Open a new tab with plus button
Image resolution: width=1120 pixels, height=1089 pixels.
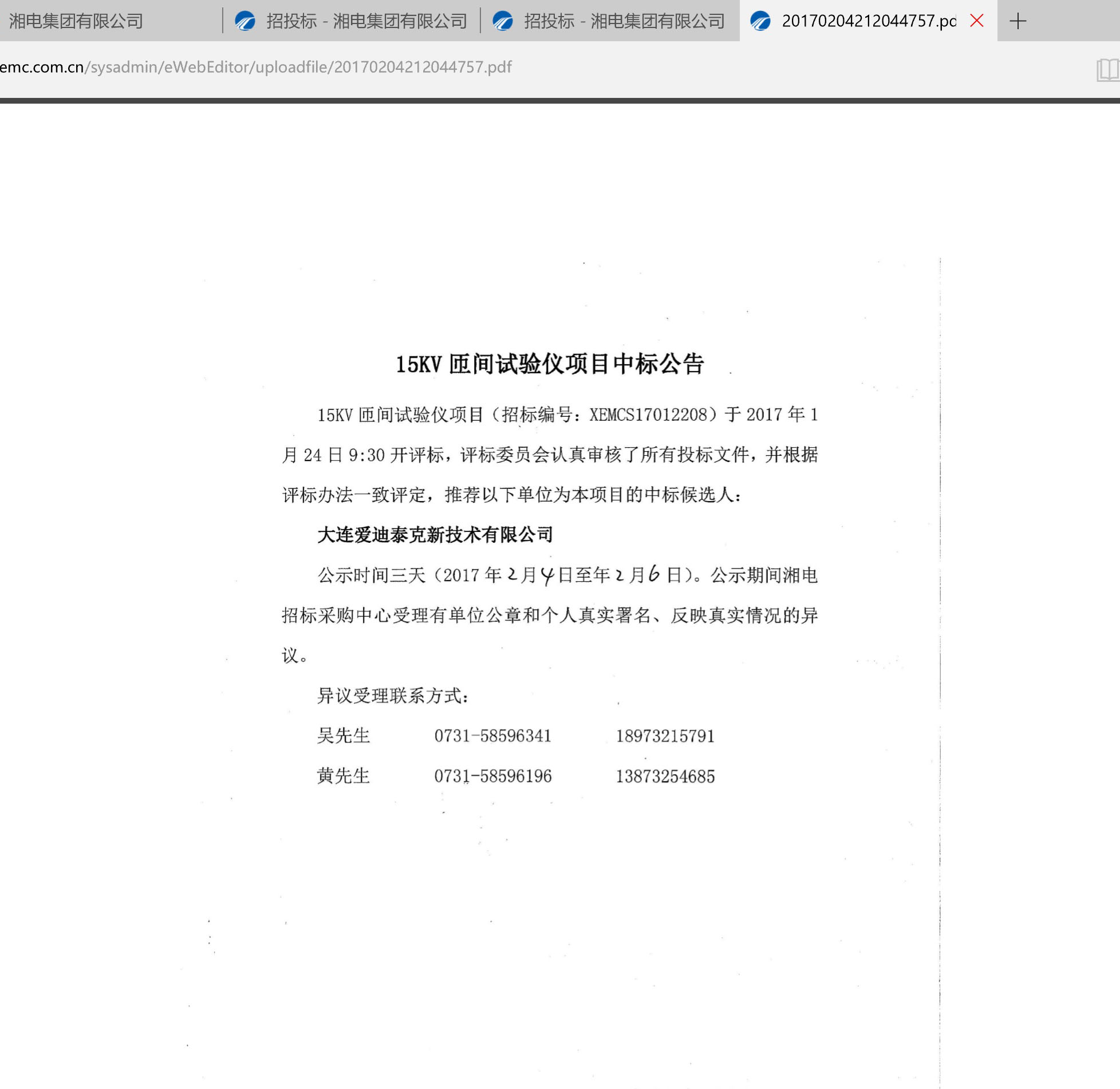[1018, 21]
